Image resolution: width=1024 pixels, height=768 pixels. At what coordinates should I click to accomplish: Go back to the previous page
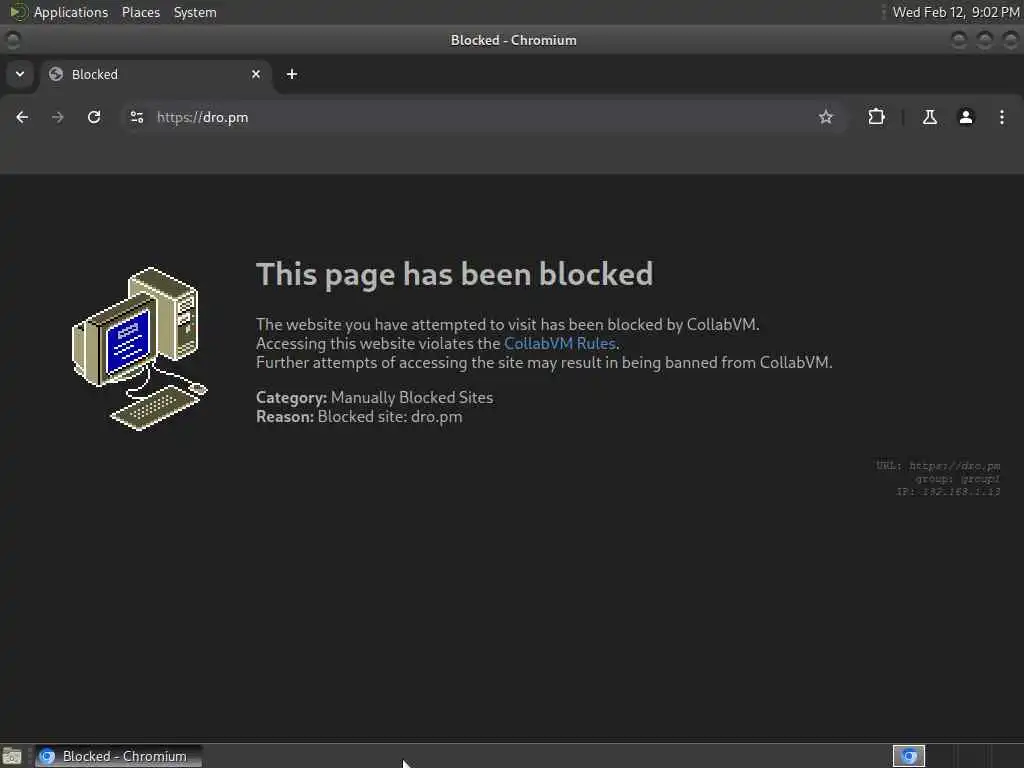point(22,117)
